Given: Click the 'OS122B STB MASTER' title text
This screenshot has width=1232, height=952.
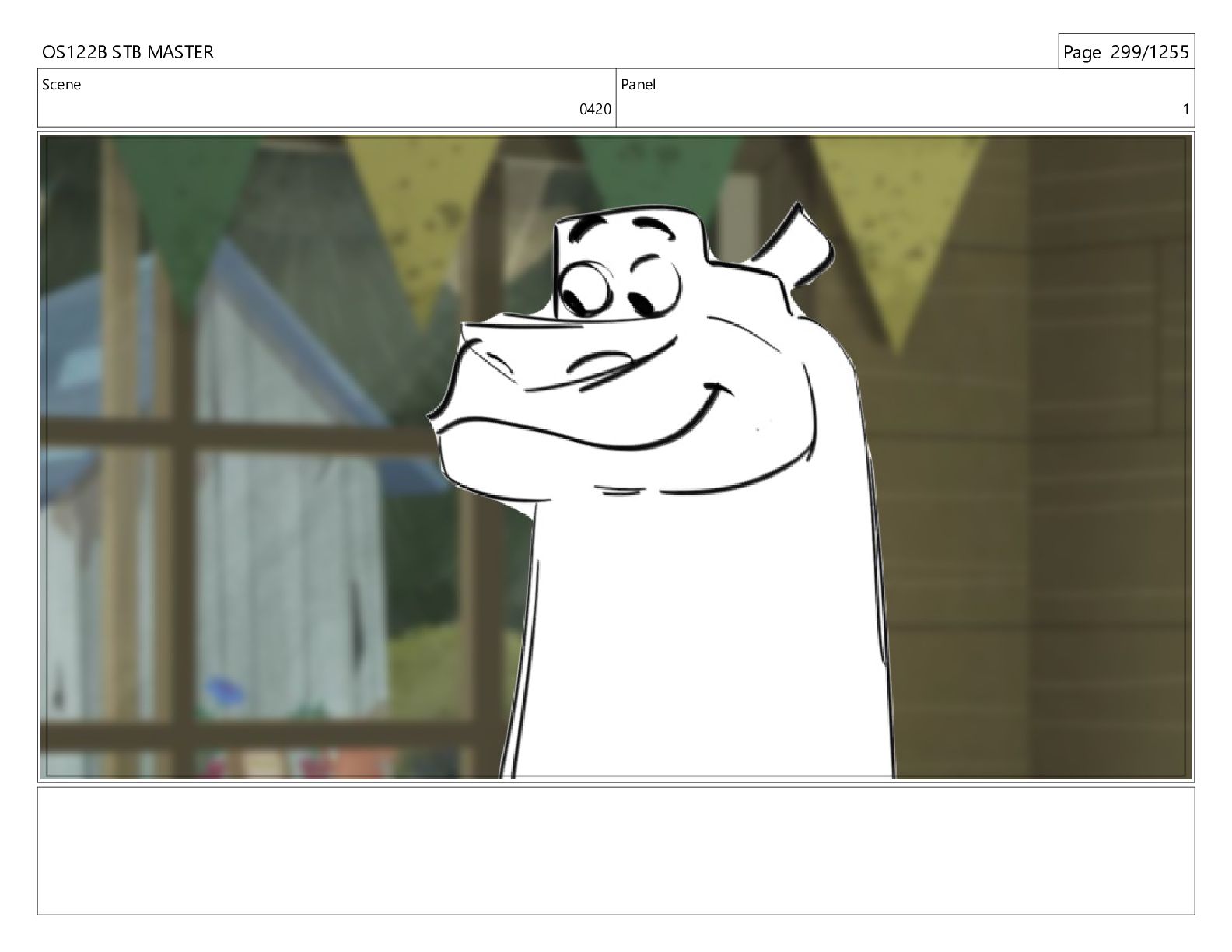Looking at the screenshot, I should (x=128, y=52).
